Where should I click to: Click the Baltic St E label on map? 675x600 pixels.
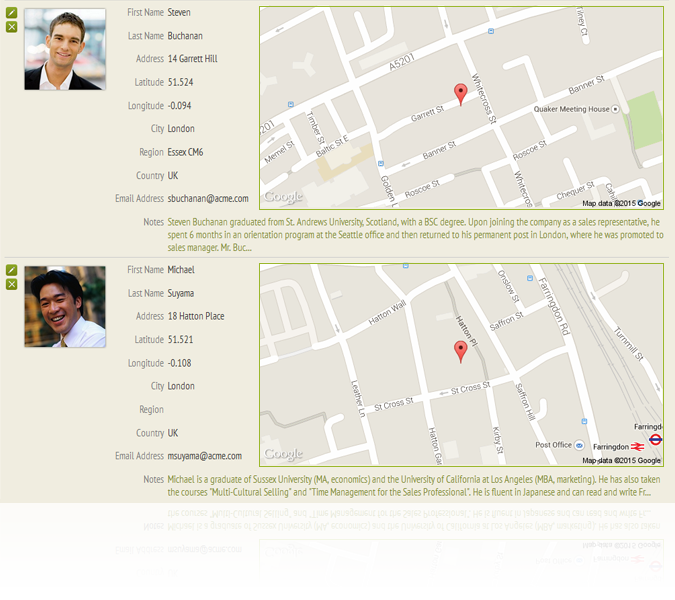pyautogui.click(x=332, y=146)
